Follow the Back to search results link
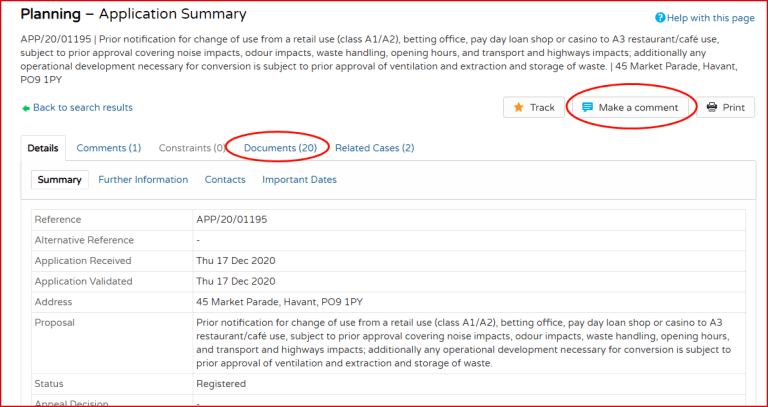 (83, 108)
